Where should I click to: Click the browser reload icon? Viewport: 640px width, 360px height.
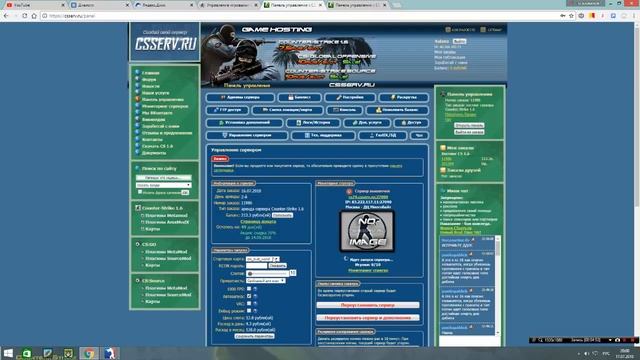click(24, 16)
